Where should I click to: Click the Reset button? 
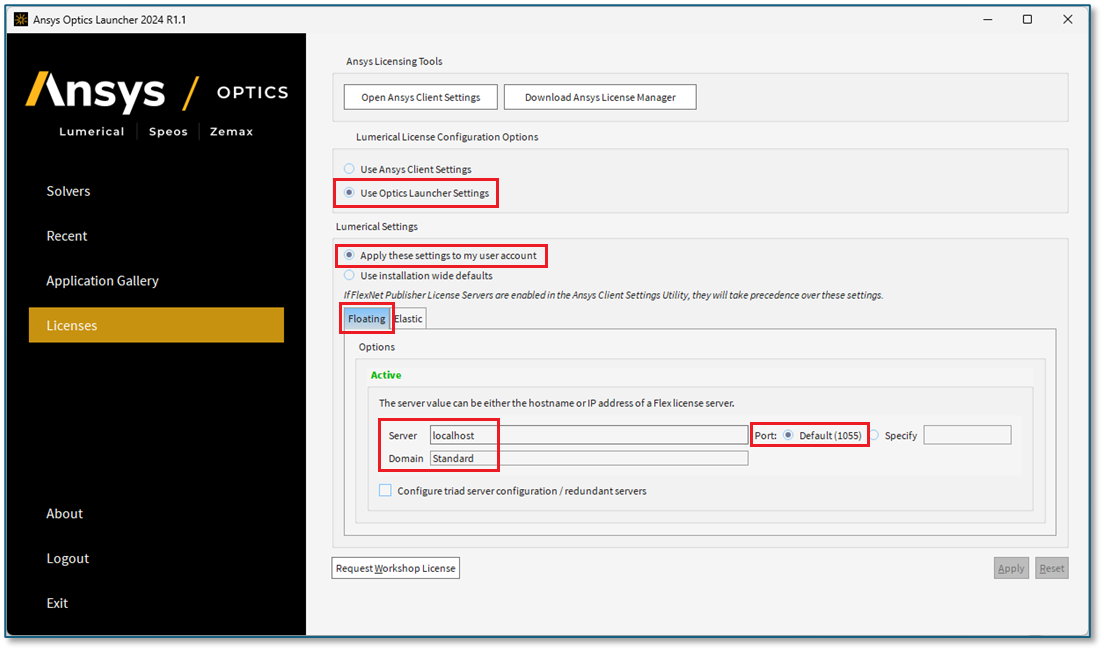[1052, 568]
